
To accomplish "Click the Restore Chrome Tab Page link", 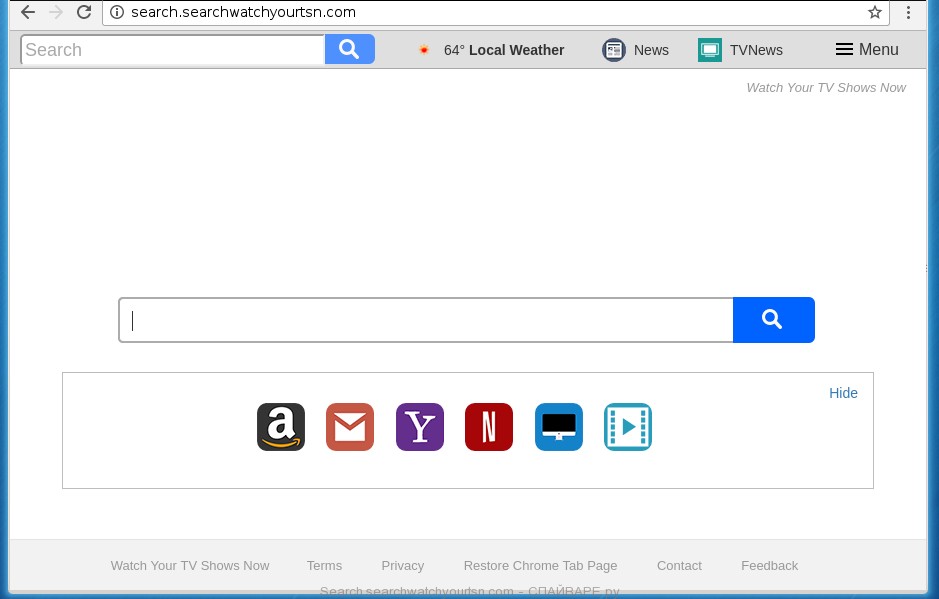I will click(540, 565).
